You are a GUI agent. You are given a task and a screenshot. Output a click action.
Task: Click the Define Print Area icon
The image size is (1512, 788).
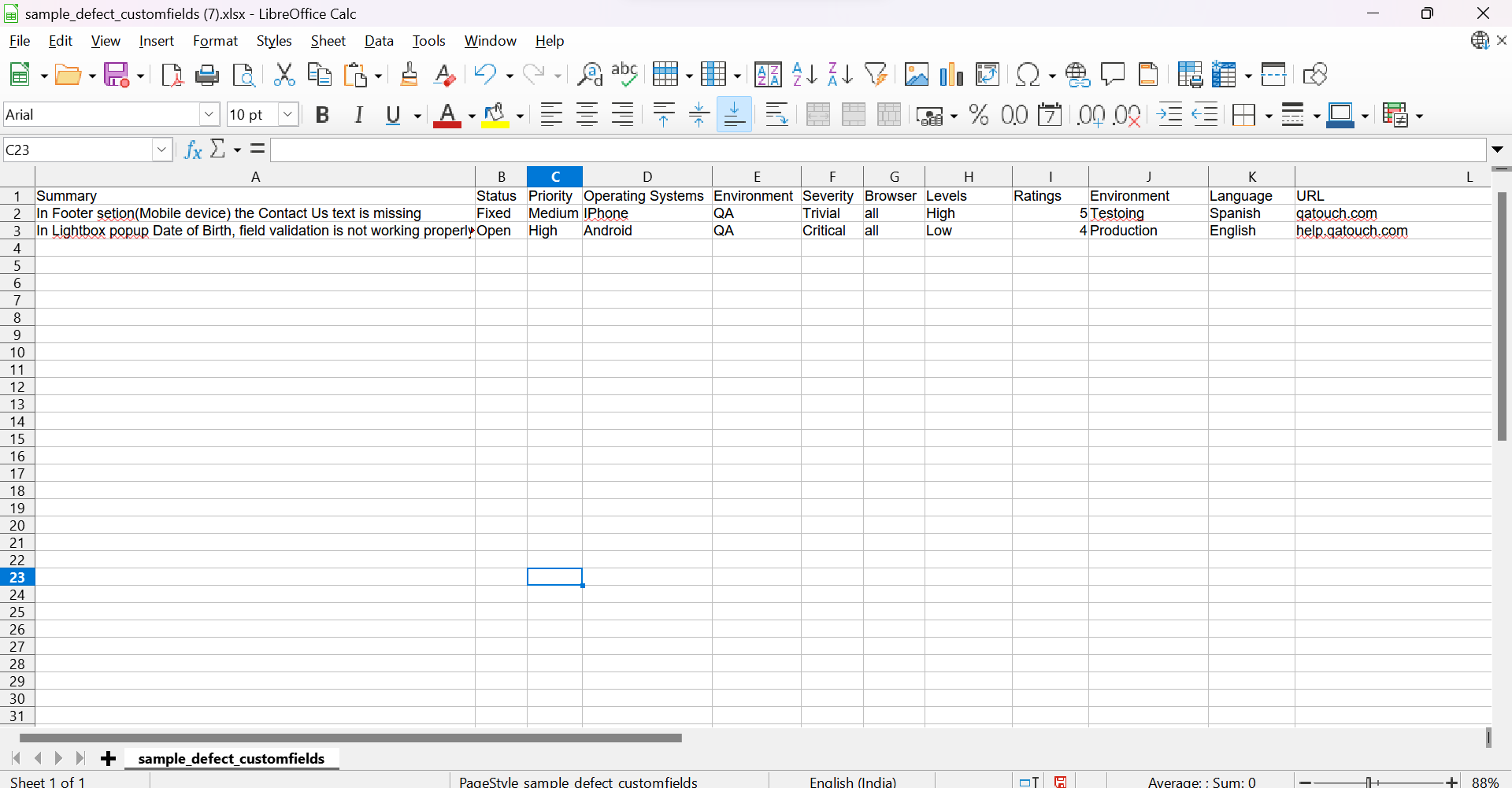(1189, 75)
